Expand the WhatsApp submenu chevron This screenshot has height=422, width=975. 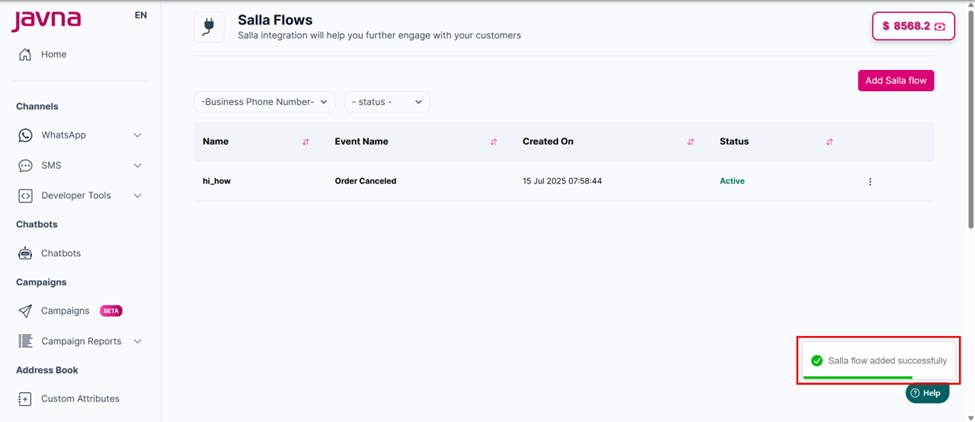pos(138,135)
